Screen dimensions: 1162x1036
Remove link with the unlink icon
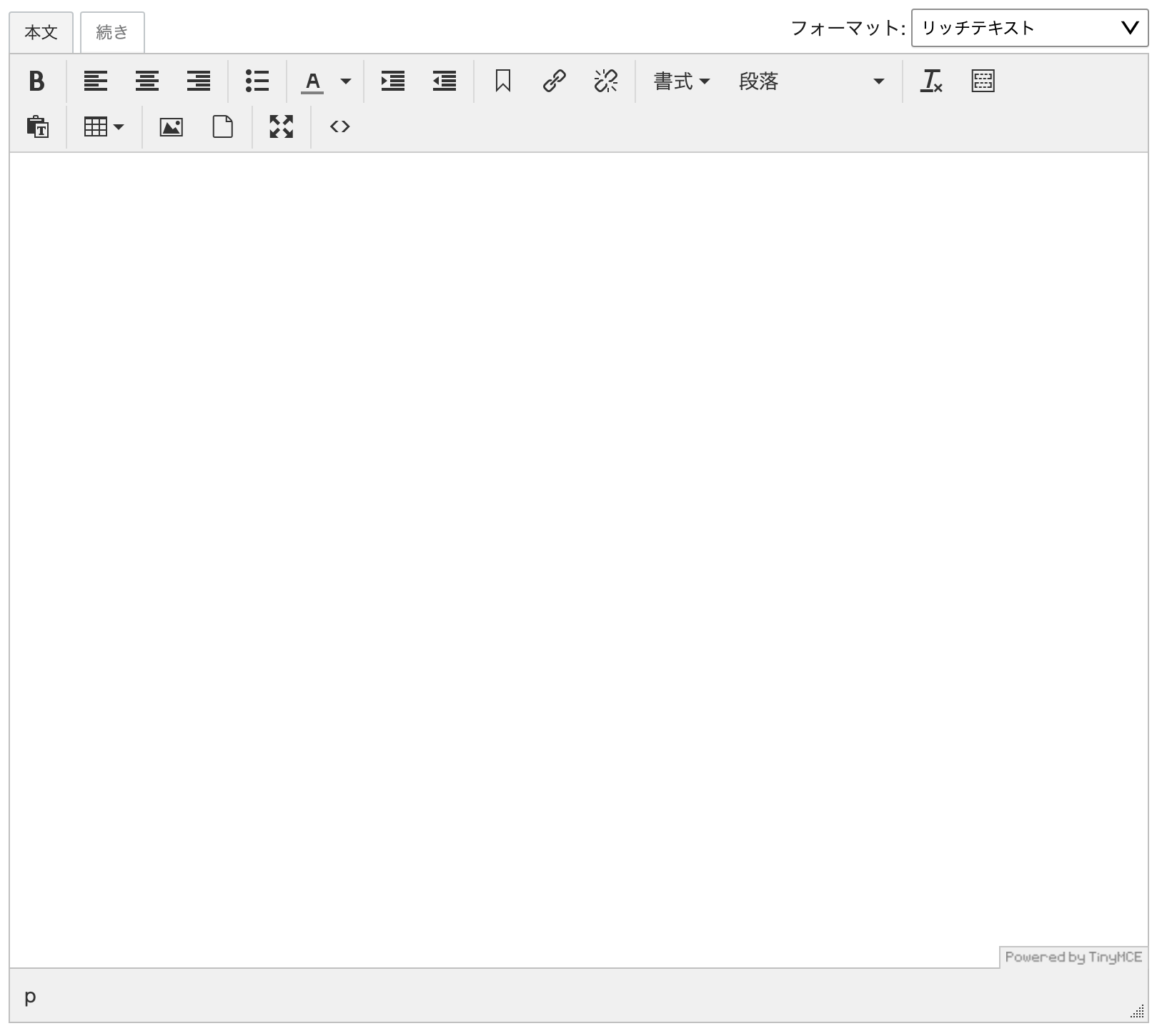tap(606, 81)
